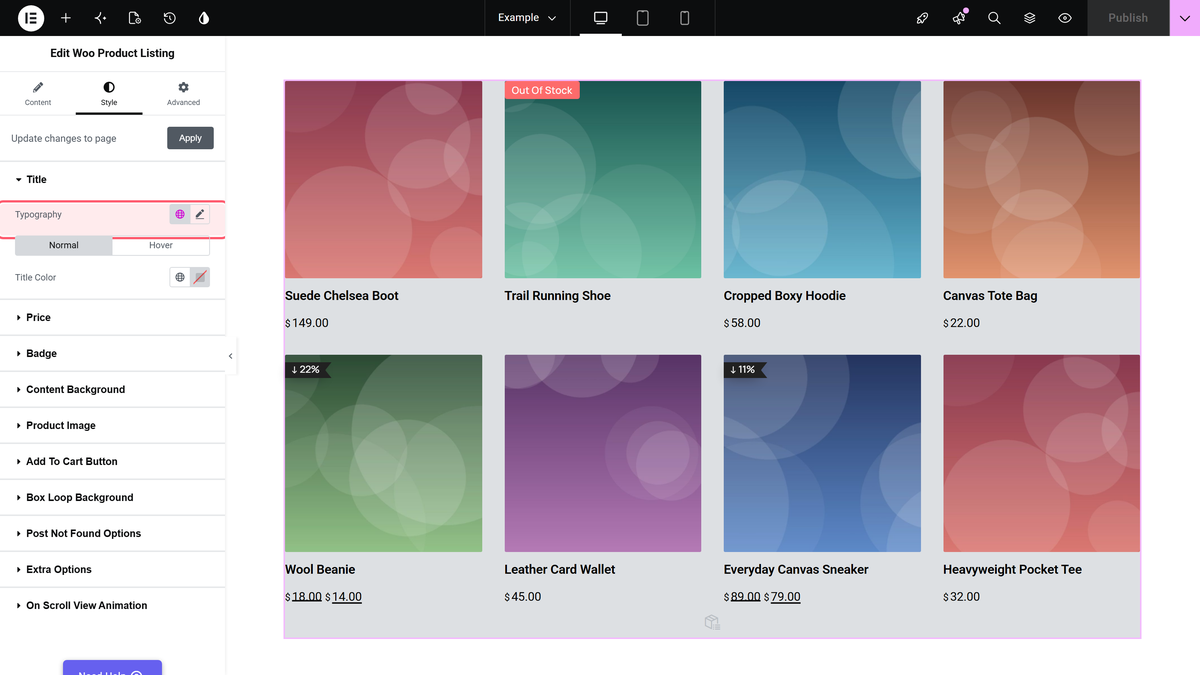This screenshot has width=1200, height=675.
Task: Open Publish options dropdown arrow
Action: [1185, 18]
